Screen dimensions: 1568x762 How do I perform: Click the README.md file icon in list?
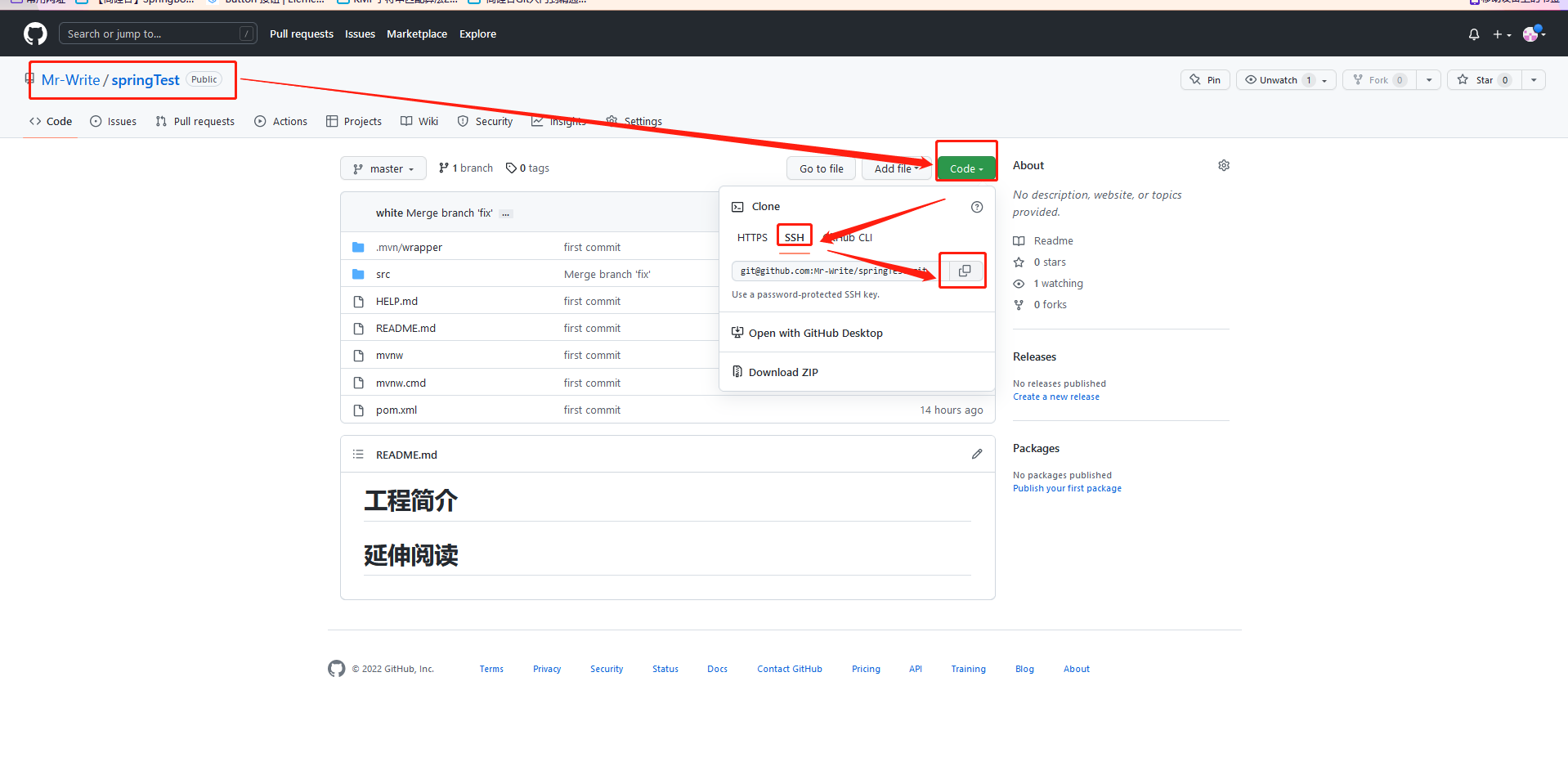(x=358, y=329)
